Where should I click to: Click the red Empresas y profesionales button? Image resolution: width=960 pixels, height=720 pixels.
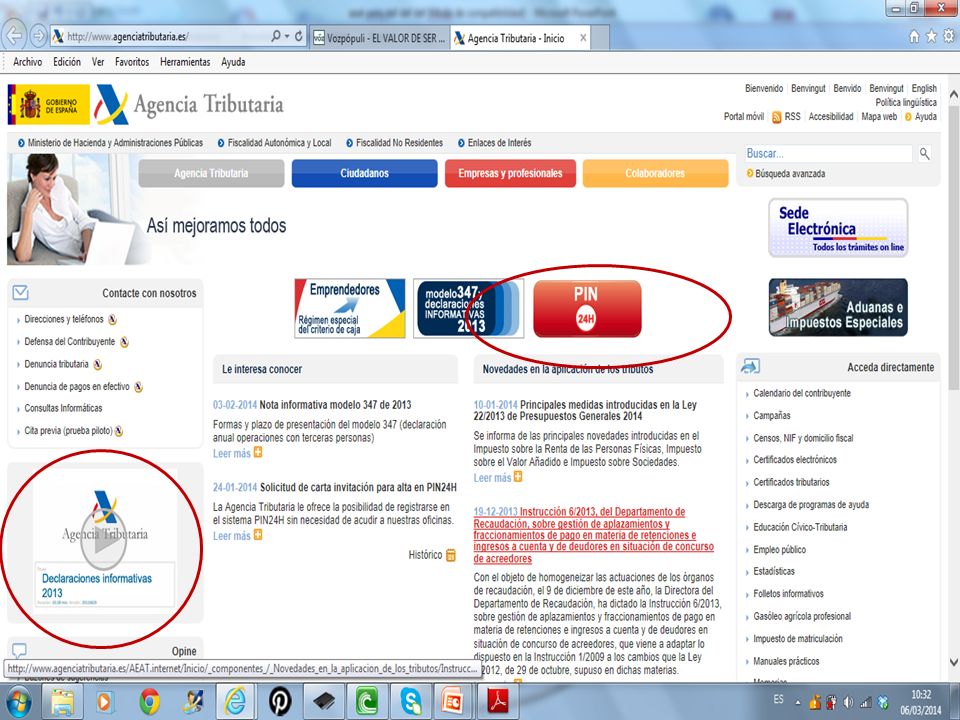click(x=510, y=173)
